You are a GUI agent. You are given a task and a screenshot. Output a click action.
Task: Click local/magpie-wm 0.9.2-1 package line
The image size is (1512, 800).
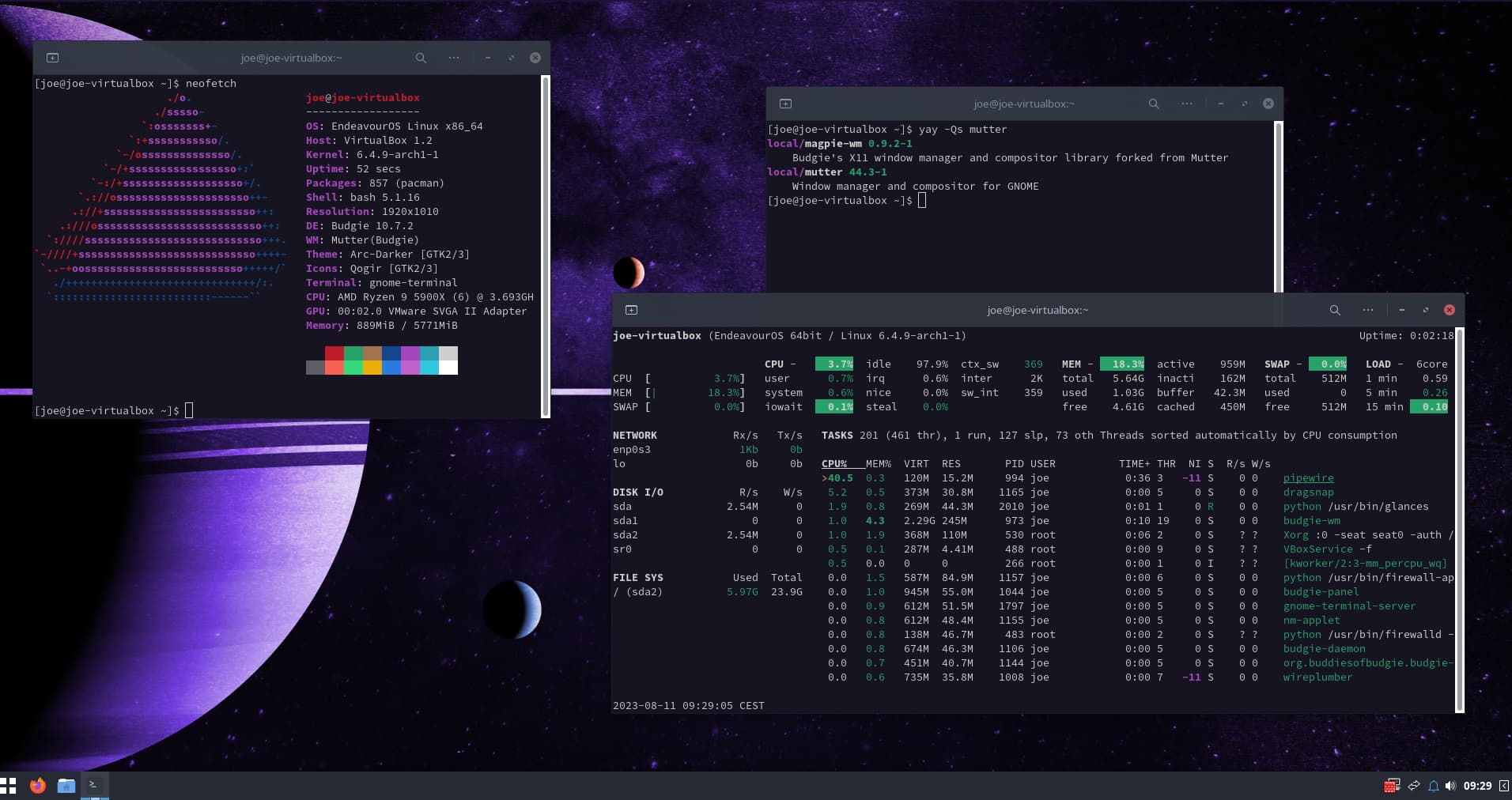(840, 144)
